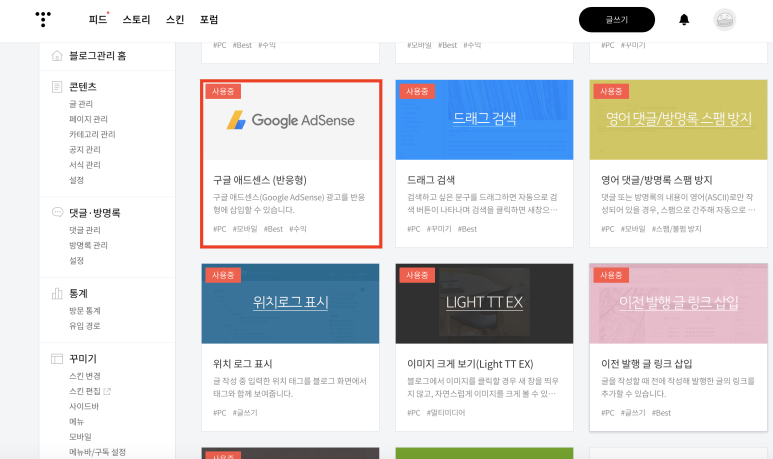Image resolution: width=773 pixels, height=459 pixels.
Task: Go to 블로그관리 홈
Action: (x=98, y=56)
